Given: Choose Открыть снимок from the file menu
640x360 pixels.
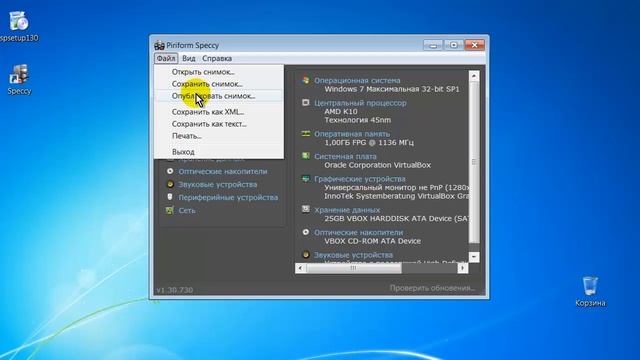Looking at the screenshot, I should (219, 72).
